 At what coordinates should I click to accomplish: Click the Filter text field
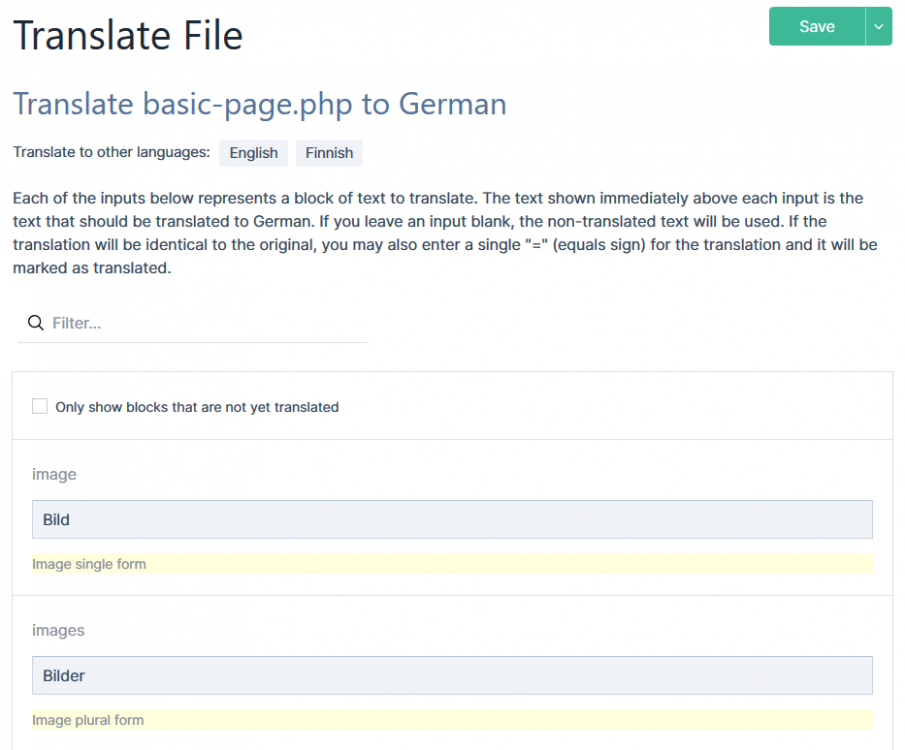point(190,322)
